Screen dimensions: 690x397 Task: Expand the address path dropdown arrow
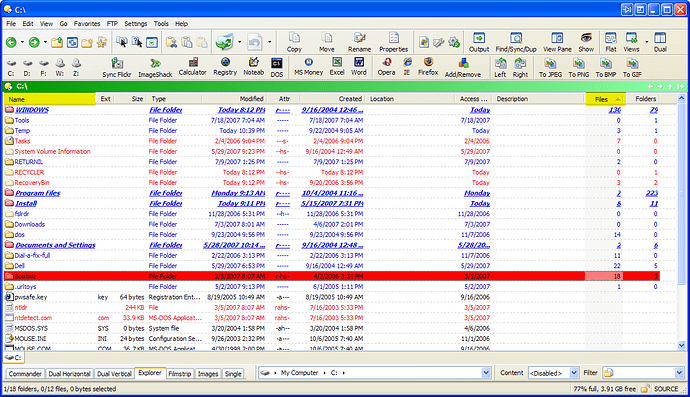coord(486,373)
